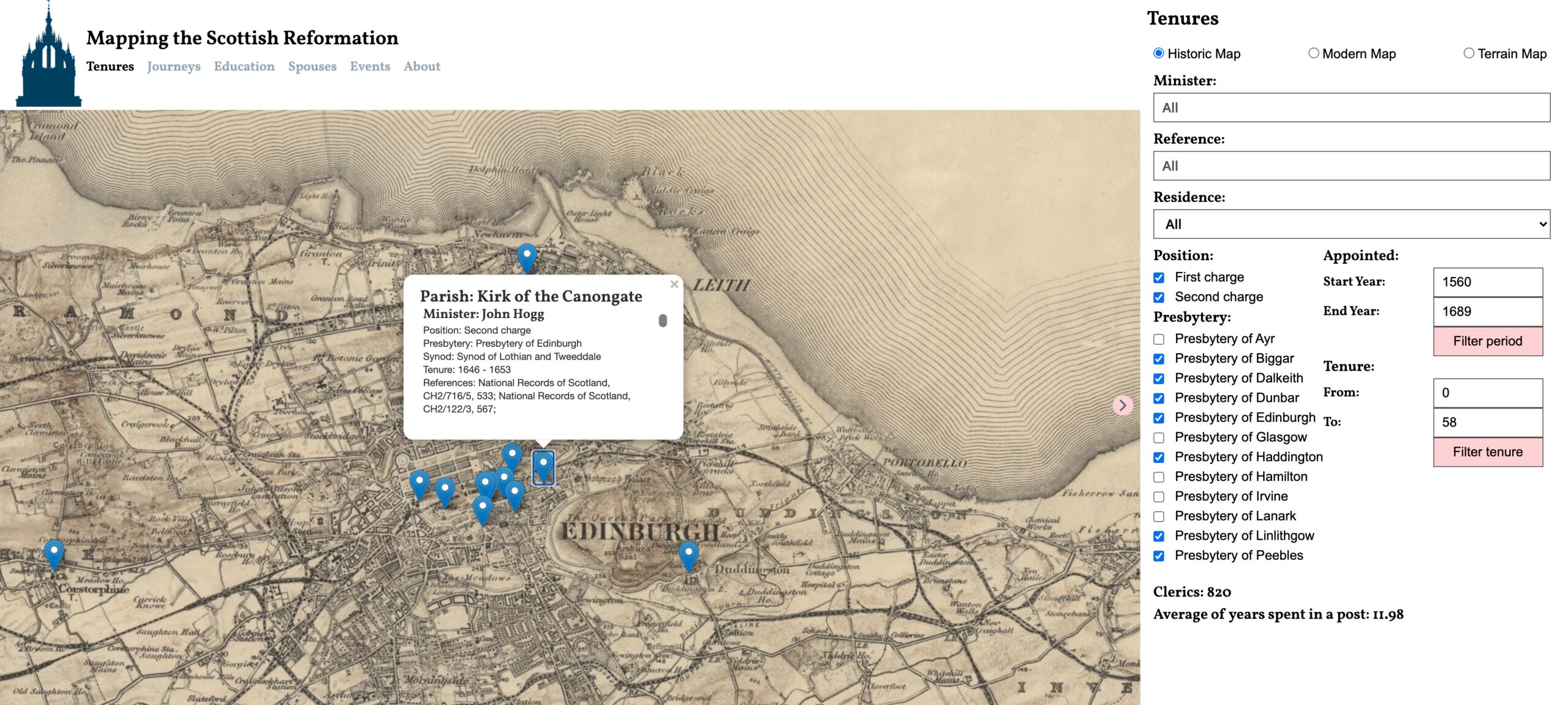1568x705 pixels.
Task: Click the Tenure From field
Action: pyautogui.click(x=1488, y=393)
